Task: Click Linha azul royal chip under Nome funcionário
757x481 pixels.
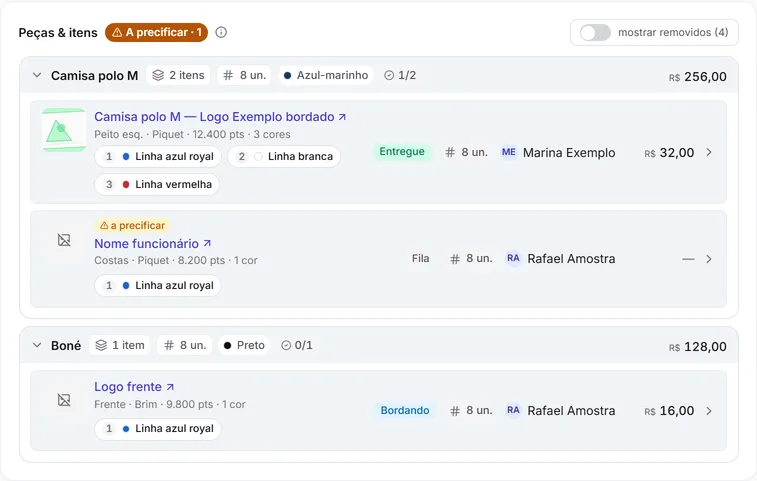Action: tap(158, 285)
